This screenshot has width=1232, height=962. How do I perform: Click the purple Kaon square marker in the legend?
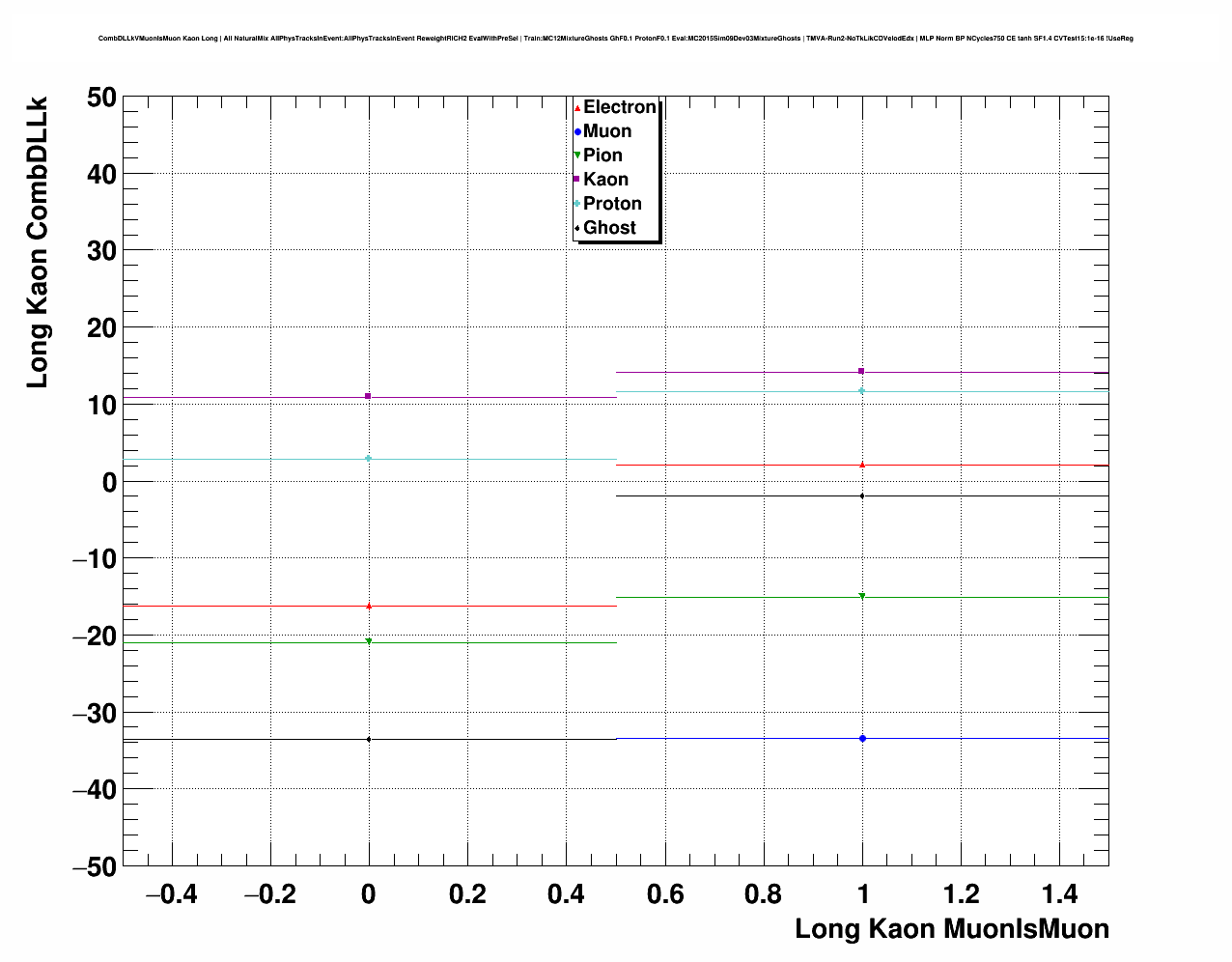(x=577, y=180)
